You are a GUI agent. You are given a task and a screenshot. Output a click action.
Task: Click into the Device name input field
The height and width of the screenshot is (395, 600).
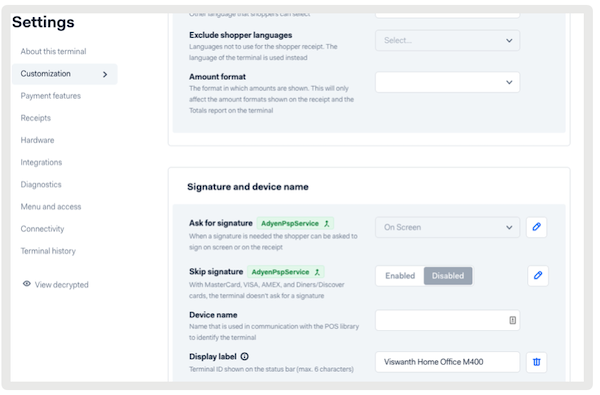tap(447, 320)
